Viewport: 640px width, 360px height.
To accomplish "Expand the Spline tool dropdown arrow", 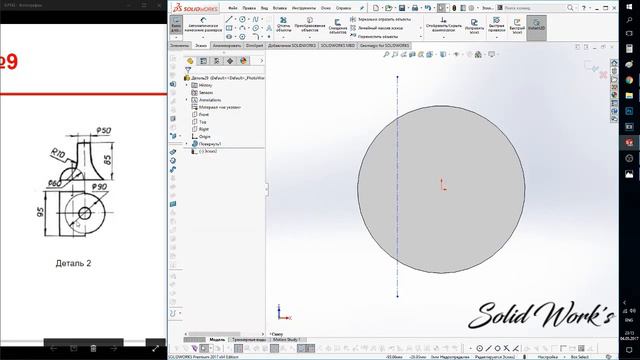I will tap(262, 19).
